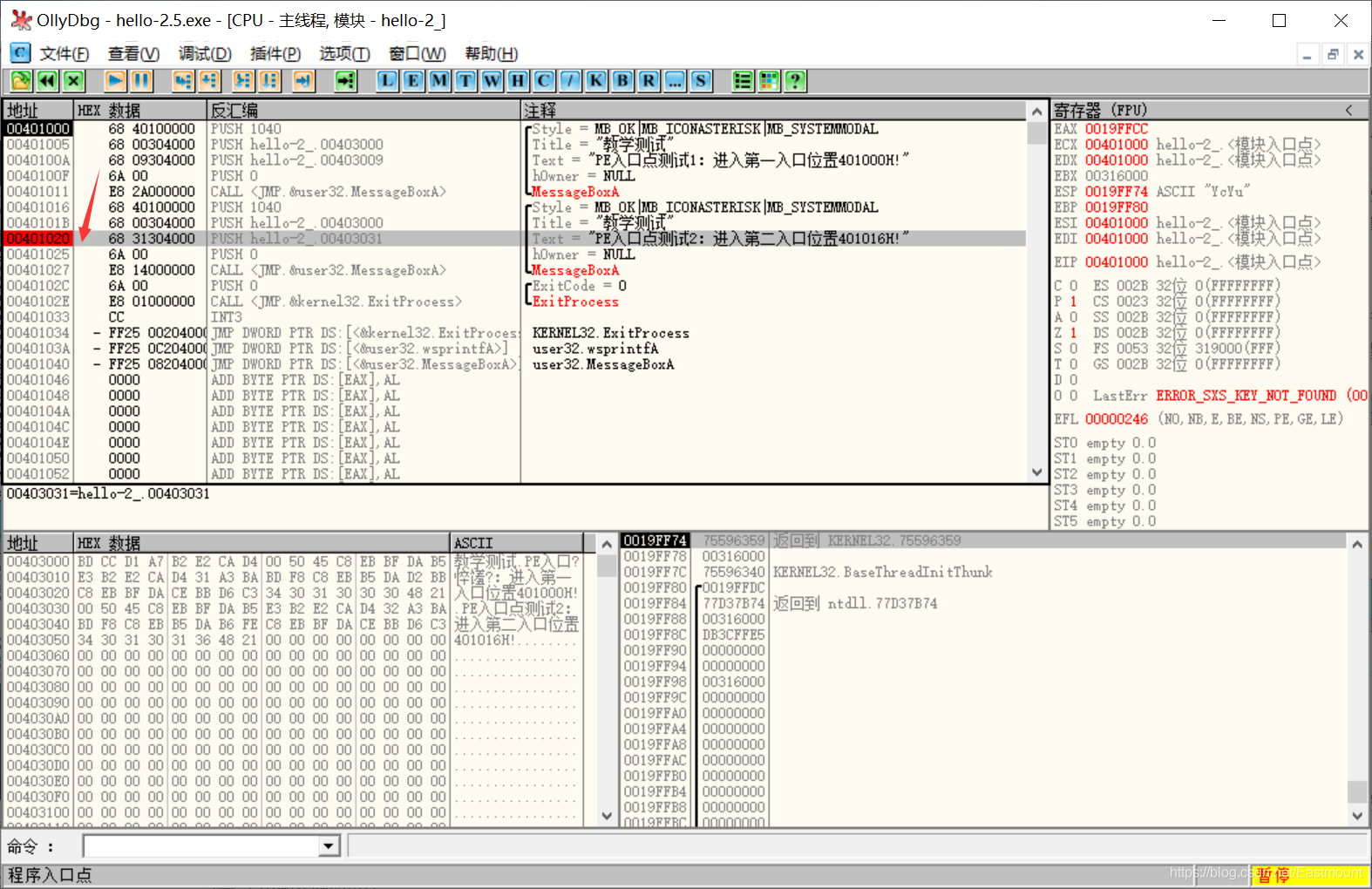Image resolution: width=1372 pixels, height=889 pixels.
Task: Open References window with R button
Action: [649, 81]
